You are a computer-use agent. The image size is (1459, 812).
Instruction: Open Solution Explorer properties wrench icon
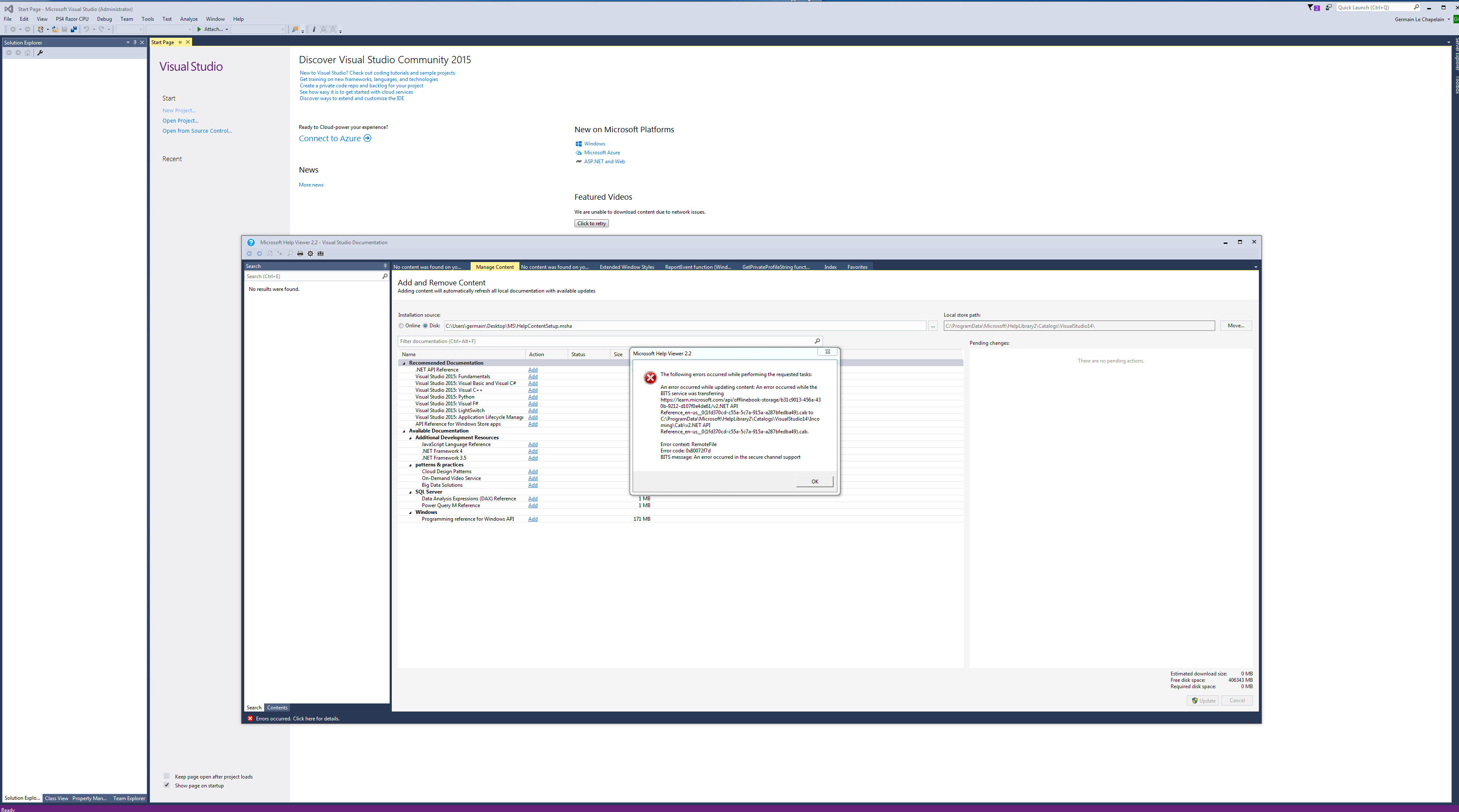[40, 53]
